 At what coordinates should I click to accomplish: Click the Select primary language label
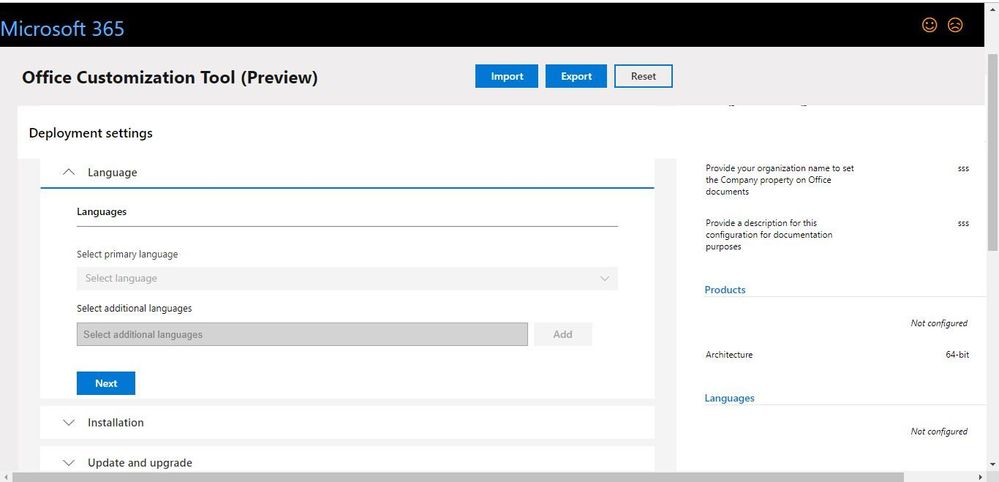[127, 254]
